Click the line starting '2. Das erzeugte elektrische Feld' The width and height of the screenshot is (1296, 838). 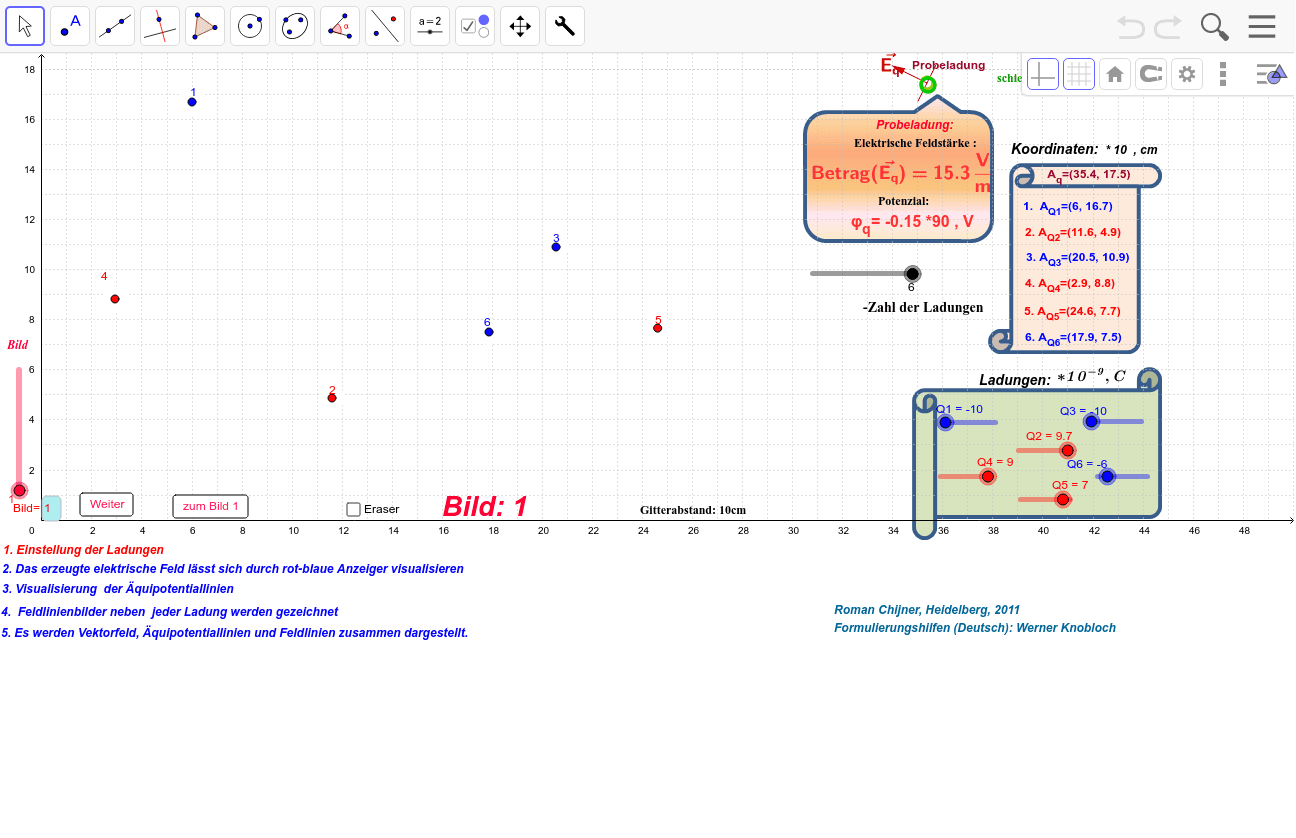coord(233,569)
